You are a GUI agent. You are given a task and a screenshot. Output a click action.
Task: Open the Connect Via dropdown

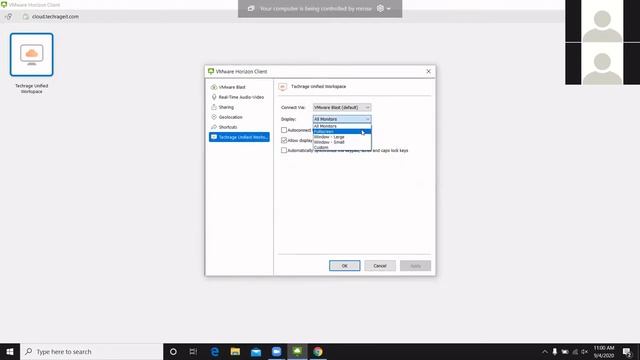(342, 107)
